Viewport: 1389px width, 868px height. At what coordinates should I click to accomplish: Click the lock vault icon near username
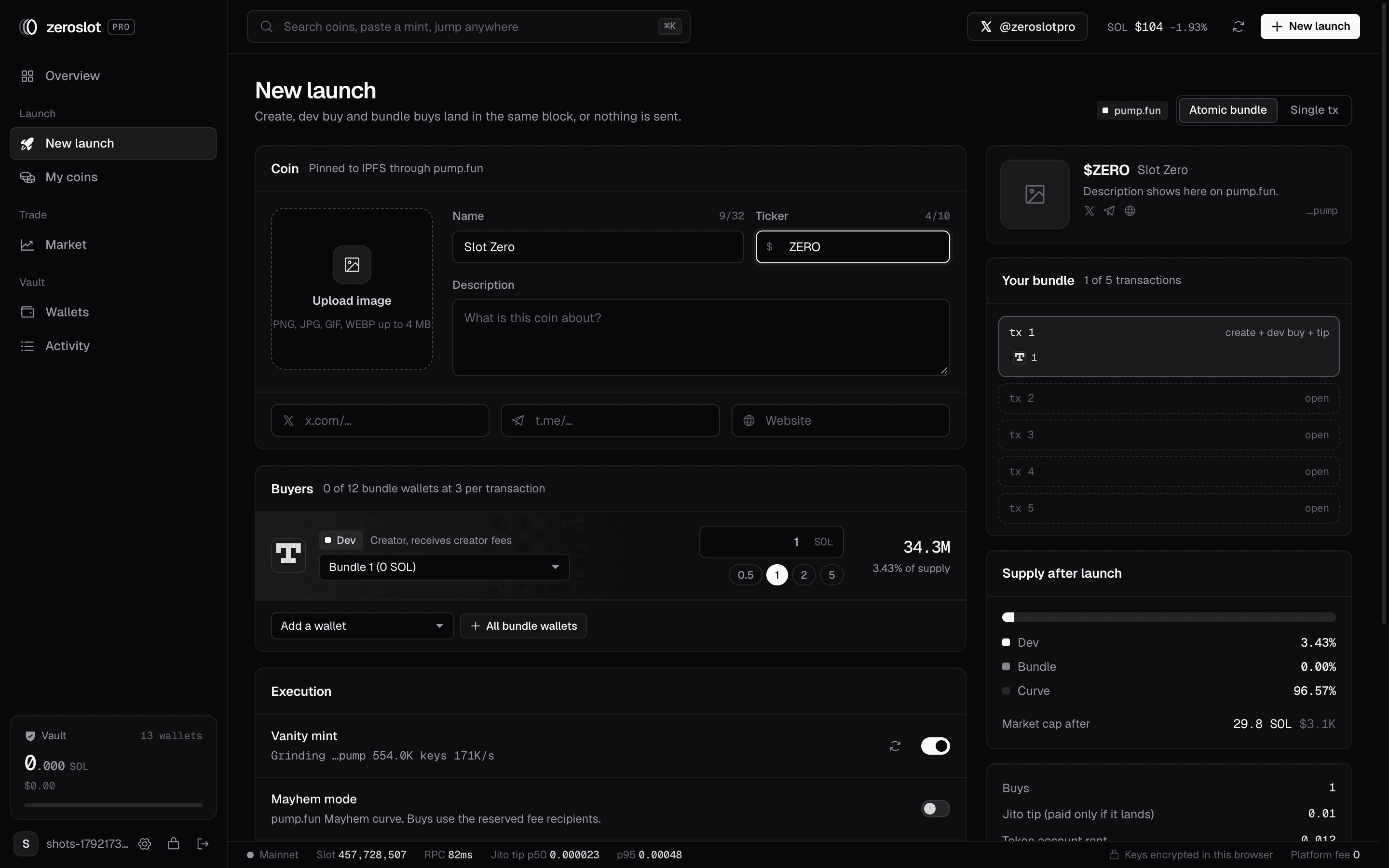click(173, 843)
